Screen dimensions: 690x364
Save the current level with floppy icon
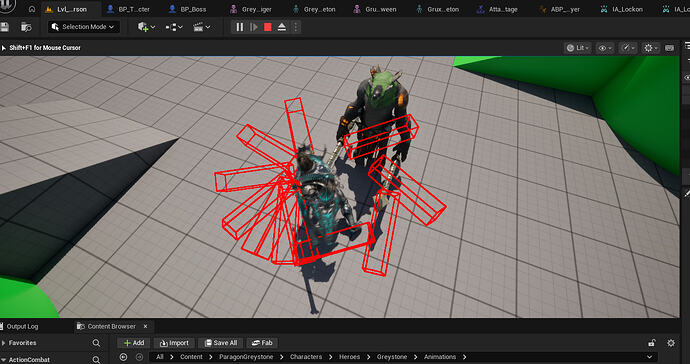(x=4, y=27)
